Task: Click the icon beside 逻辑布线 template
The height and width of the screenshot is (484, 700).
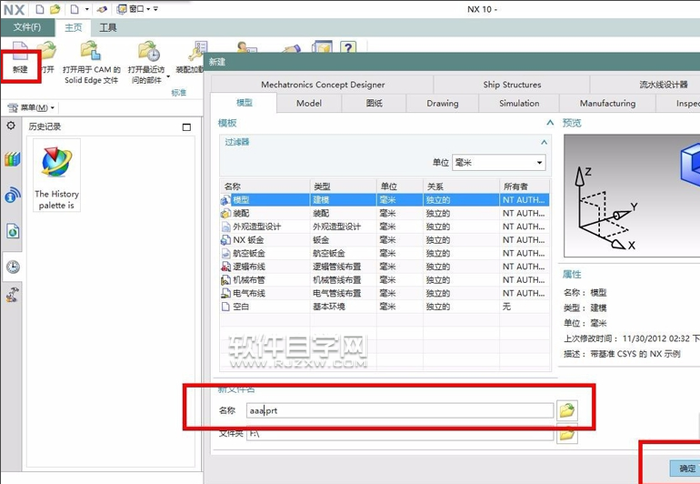Action: tap(226, 267)
